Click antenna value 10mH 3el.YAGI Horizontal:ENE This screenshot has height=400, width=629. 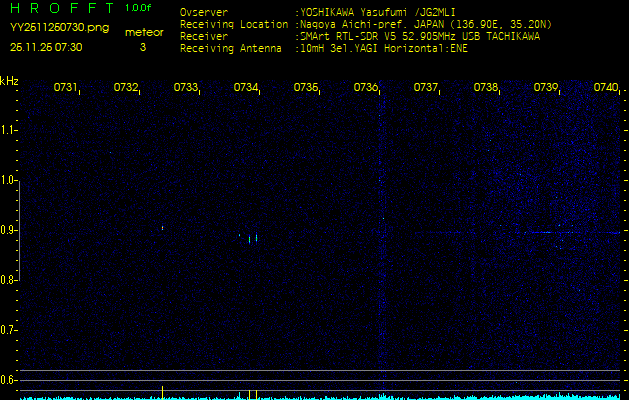click(384, 49)
